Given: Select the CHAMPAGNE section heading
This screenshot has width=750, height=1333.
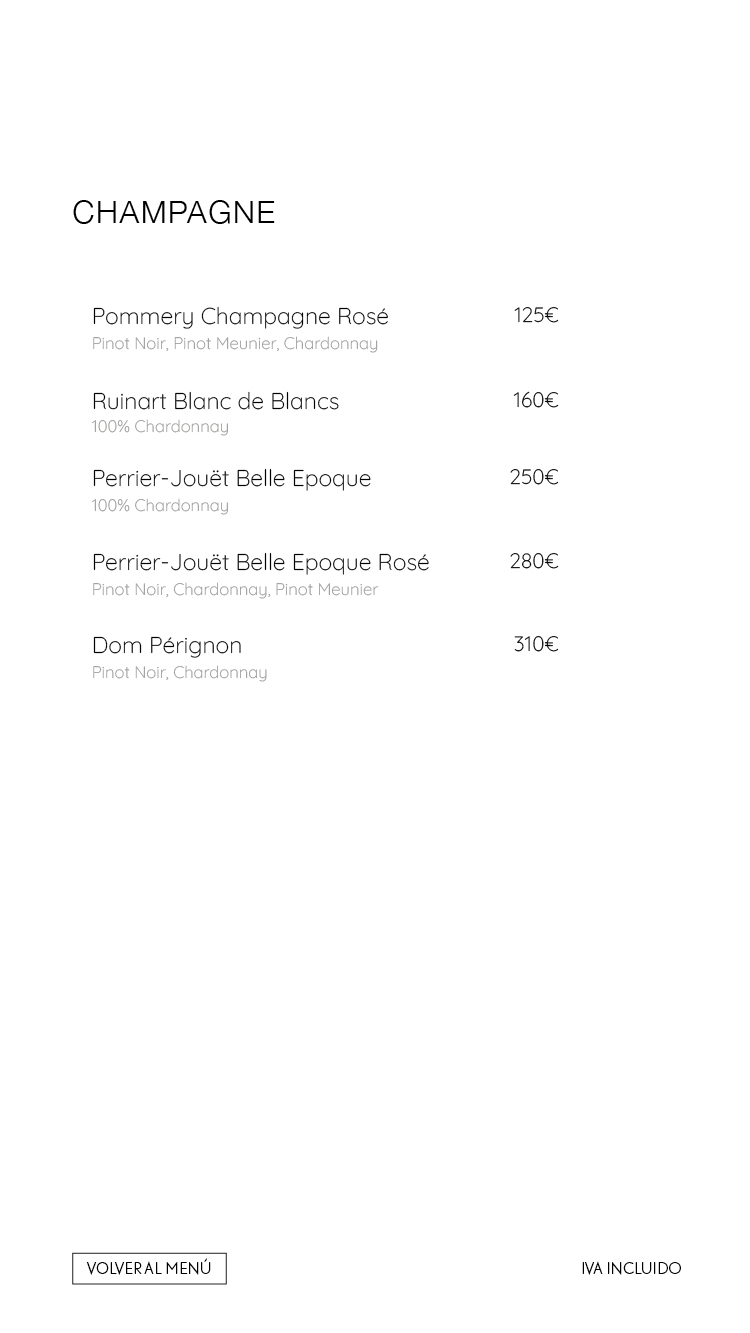Looking at the screenshot, I should point(174,212).
